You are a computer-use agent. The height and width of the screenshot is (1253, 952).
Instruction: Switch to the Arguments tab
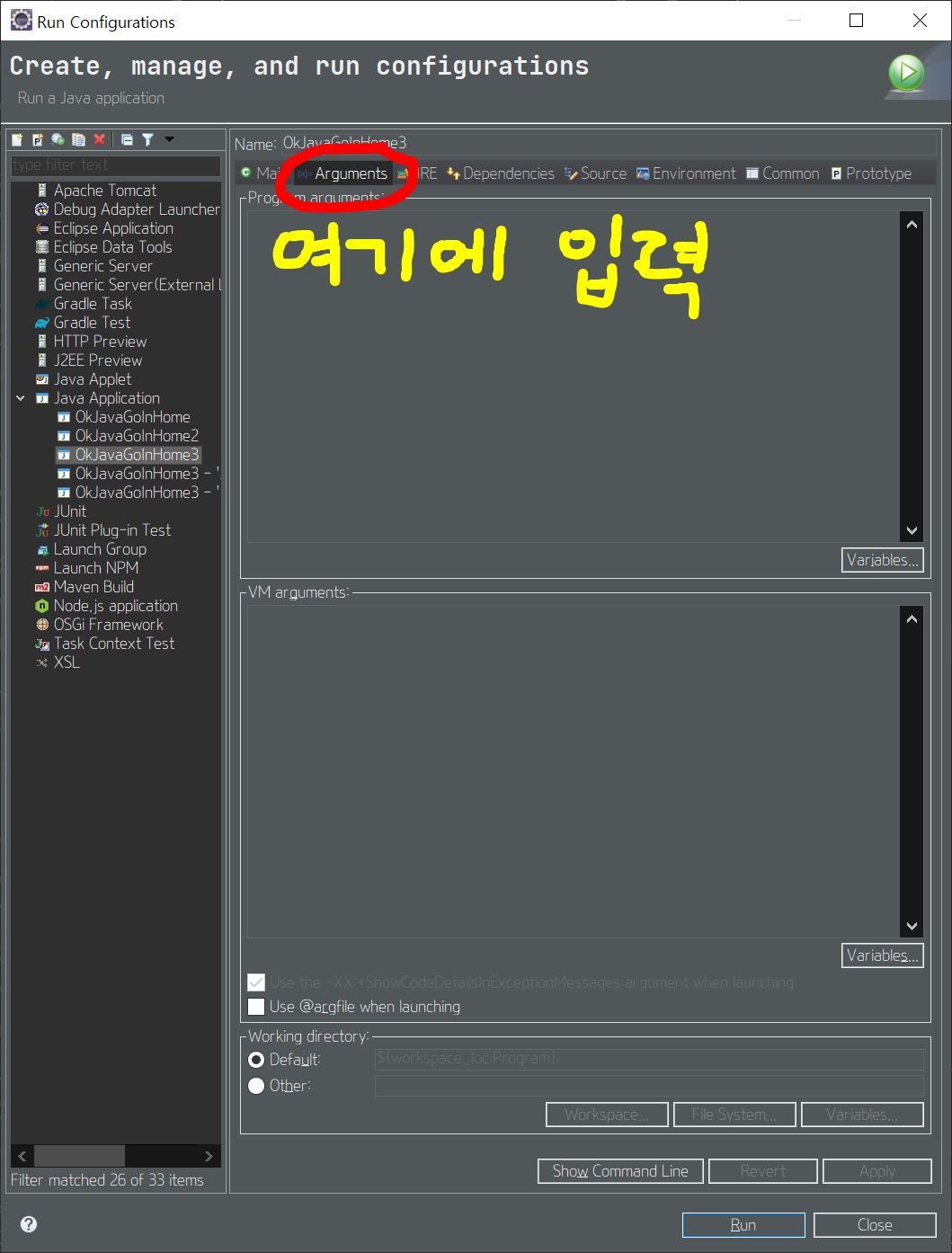(343, 173)
